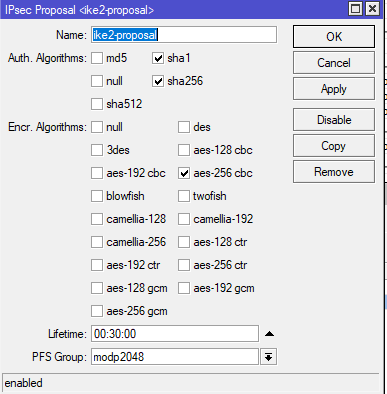Check the null auth algorithm box

click(x=97, y=81)
